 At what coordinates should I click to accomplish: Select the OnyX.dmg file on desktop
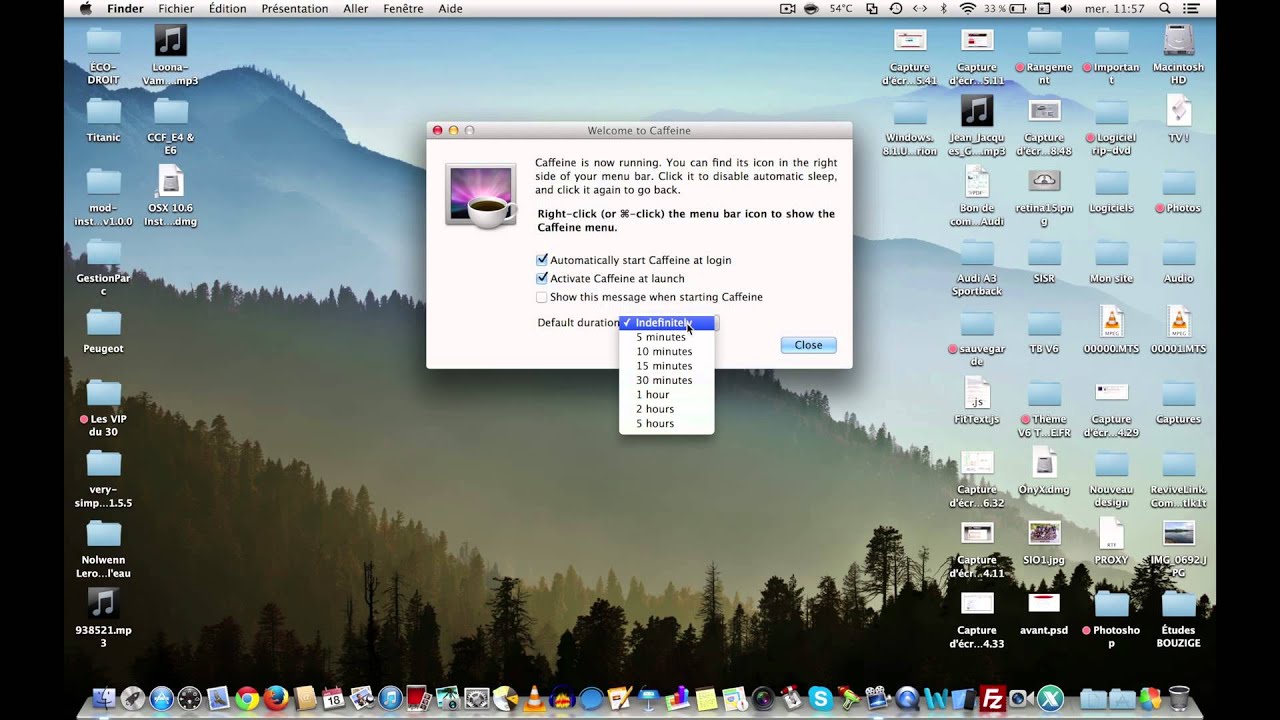1044,470
